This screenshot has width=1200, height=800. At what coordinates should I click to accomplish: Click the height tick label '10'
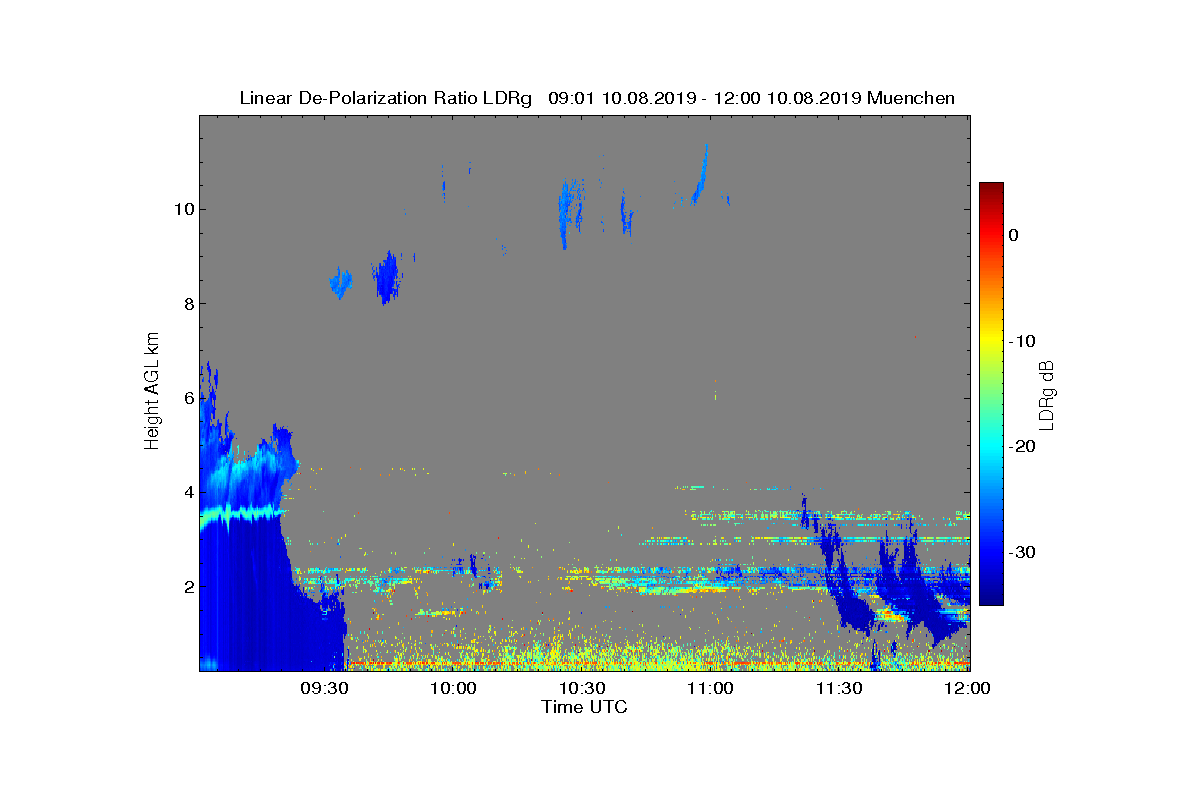(x=182, y=209)
